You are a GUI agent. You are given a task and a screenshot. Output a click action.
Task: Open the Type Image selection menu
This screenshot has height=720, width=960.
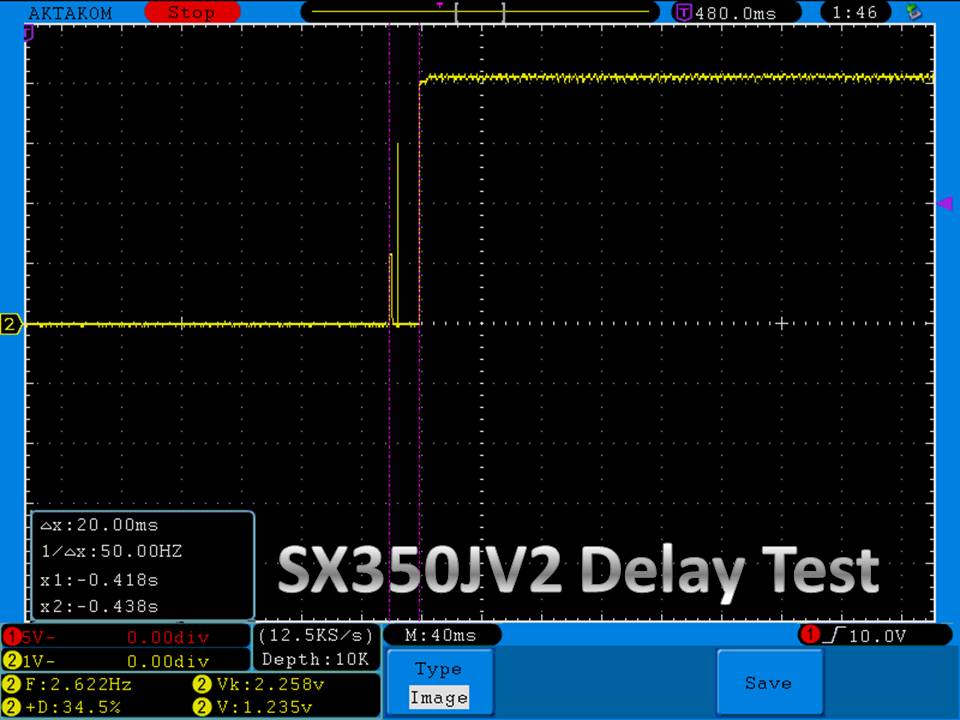(438, 683)
